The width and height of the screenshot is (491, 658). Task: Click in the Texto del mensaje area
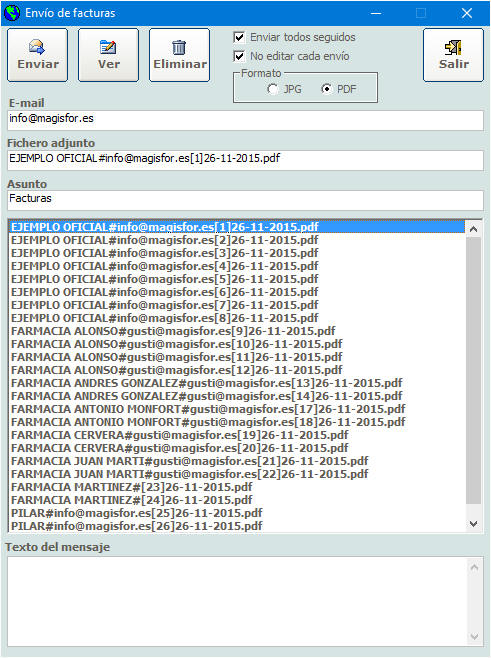click(x=237, y=601)
